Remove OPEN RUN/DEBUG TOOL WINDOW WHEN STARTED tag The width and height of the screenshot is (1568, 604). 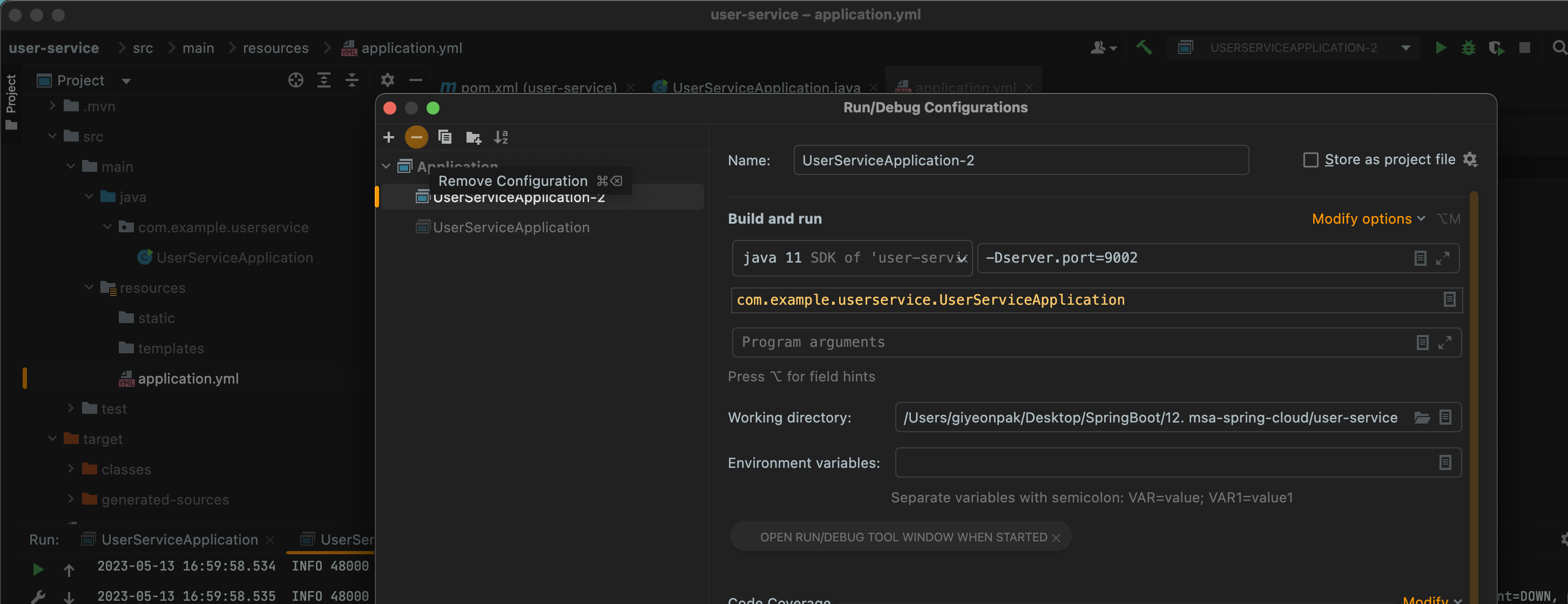pos(1056,538)
